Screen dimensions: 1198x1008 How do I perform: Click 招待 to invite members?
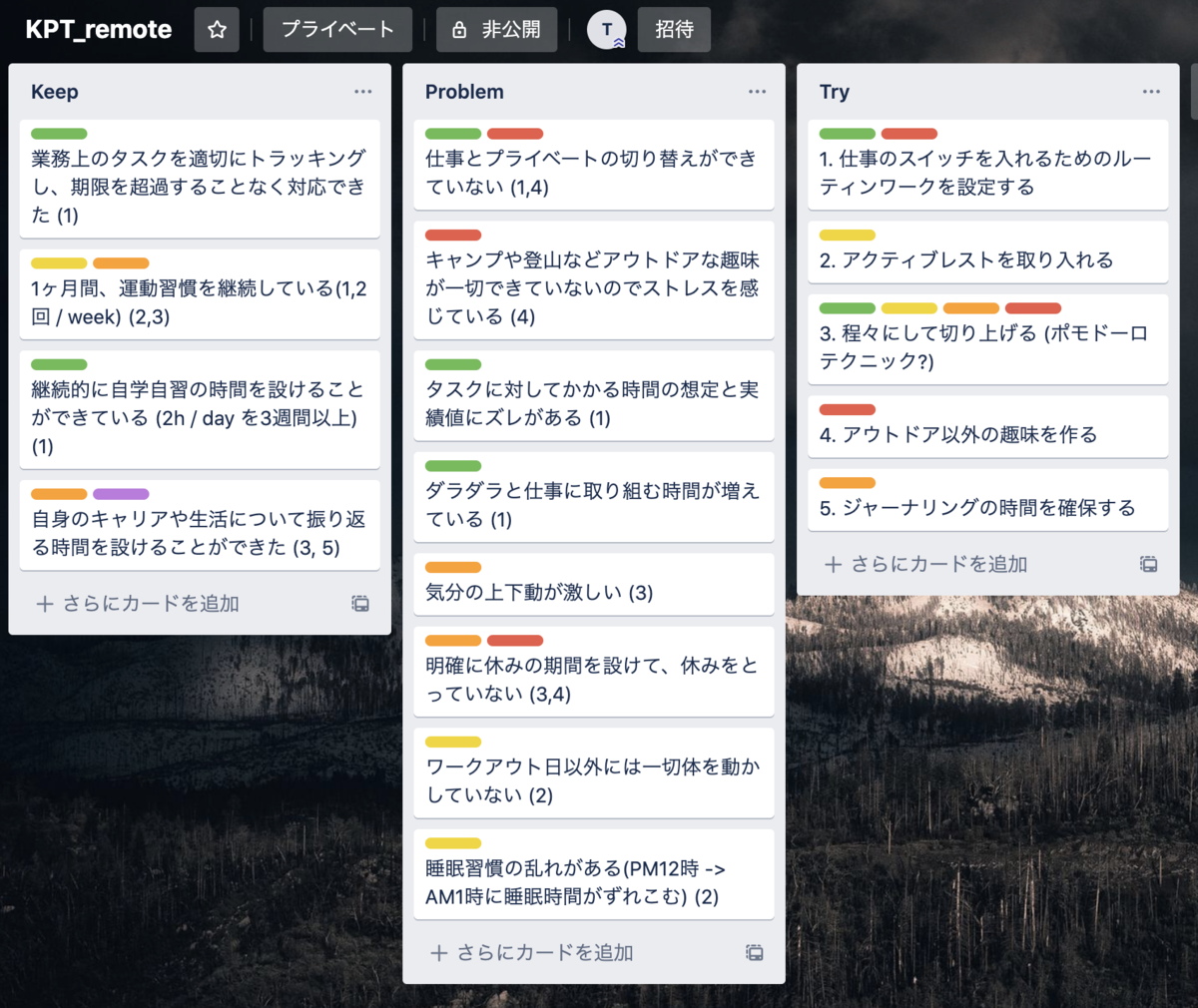[674, 29]
